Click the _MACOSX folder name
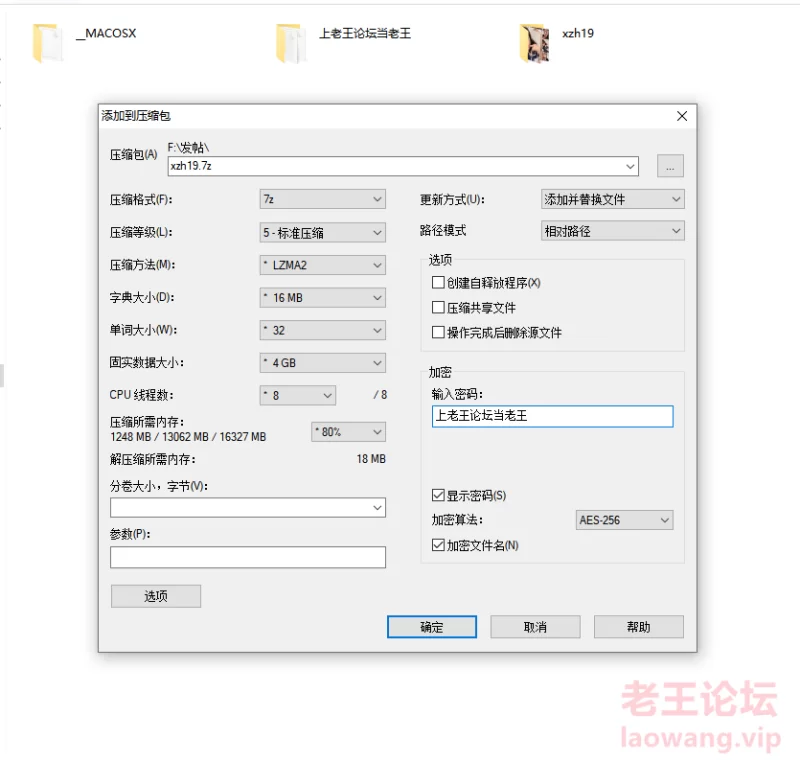Image resolution: width=800 pixels, height=762 pixels. pos(106,34)
